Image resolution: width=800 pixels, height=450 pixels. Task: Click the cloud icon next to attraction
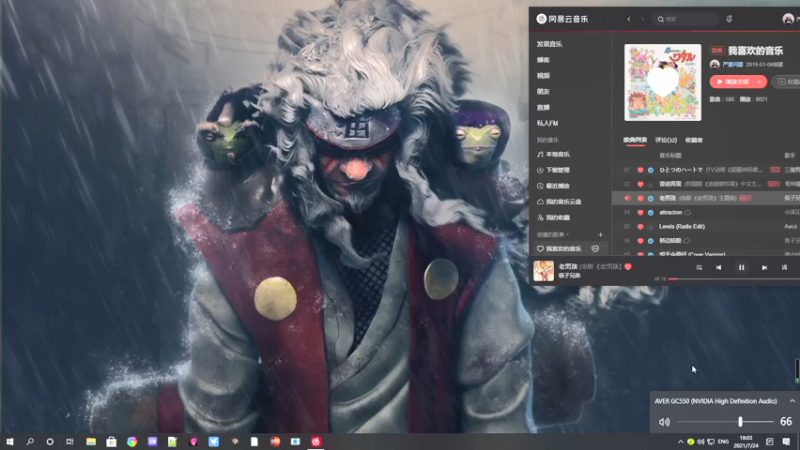tap(688, 212)
